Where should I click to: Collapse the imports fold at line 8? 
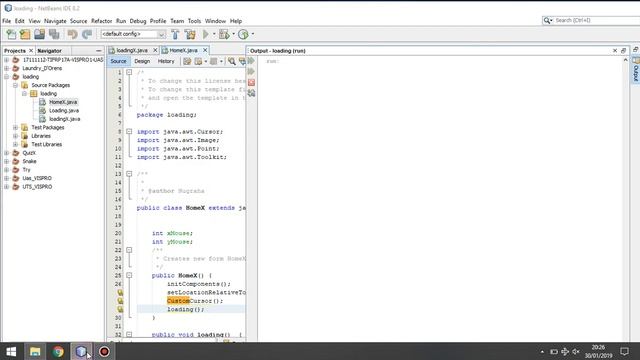pyautogui.click(x=129, y=131)
